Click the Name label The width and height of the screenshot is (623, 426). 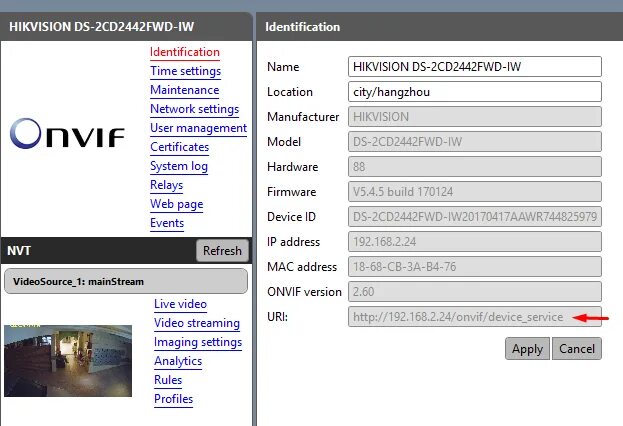pyautogui.click(x=283, y=67)
